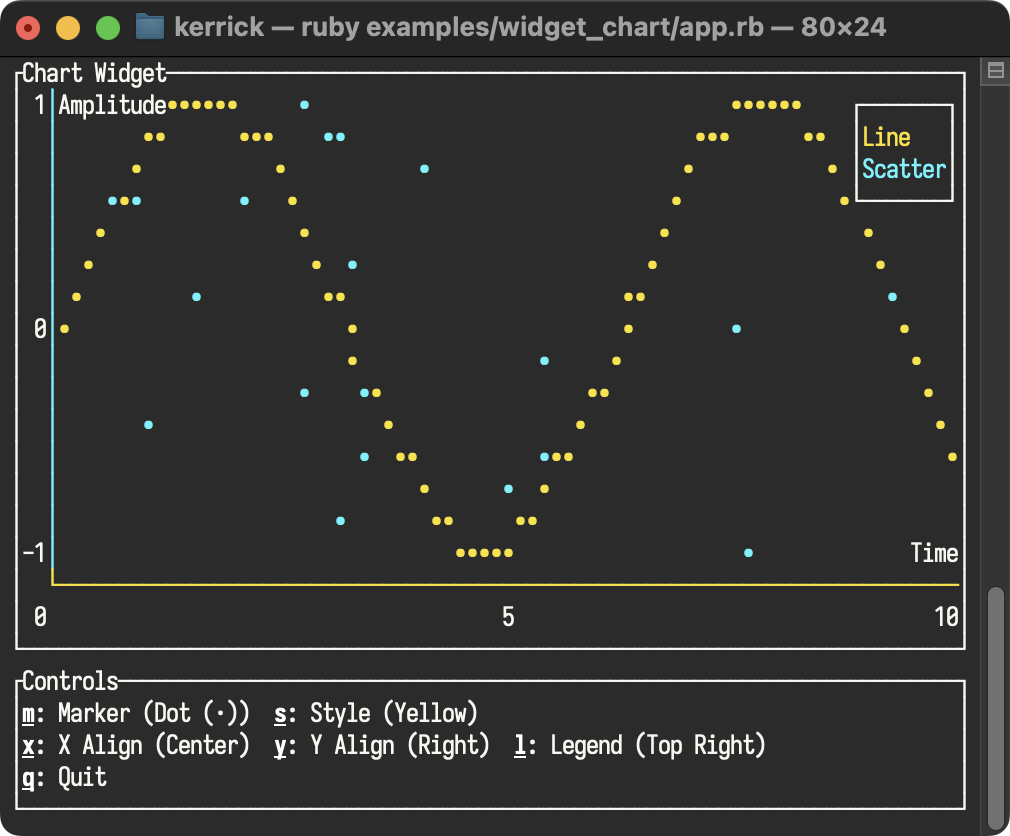
Task: Click the vertical scrollbar thumb
Action: (x=996, y=708)
